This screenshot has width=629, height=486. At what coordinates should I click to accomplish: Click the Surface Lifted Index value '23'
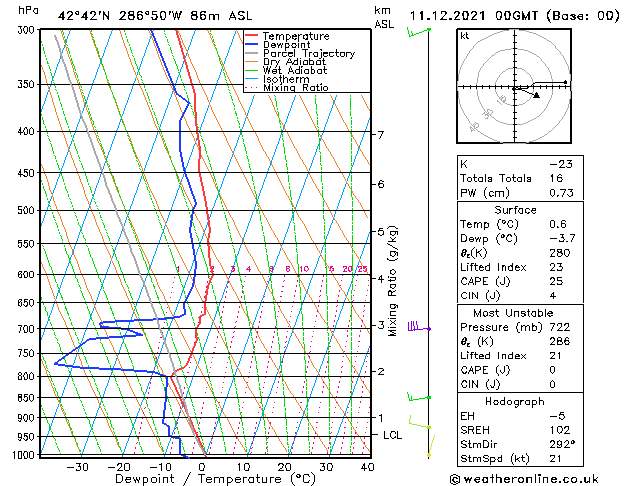557,267
